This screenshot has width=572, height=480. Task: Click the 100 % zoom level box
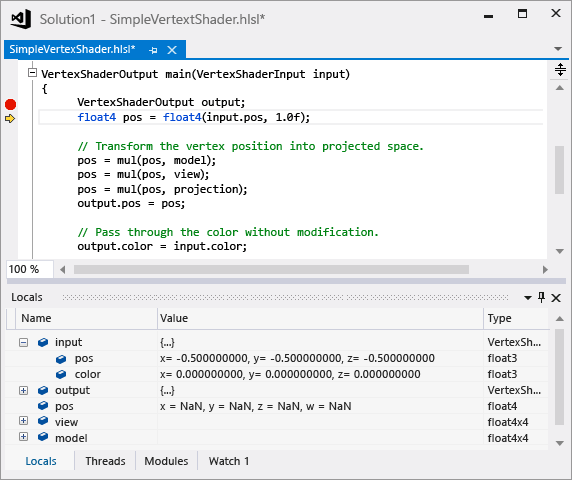point(30,269)
